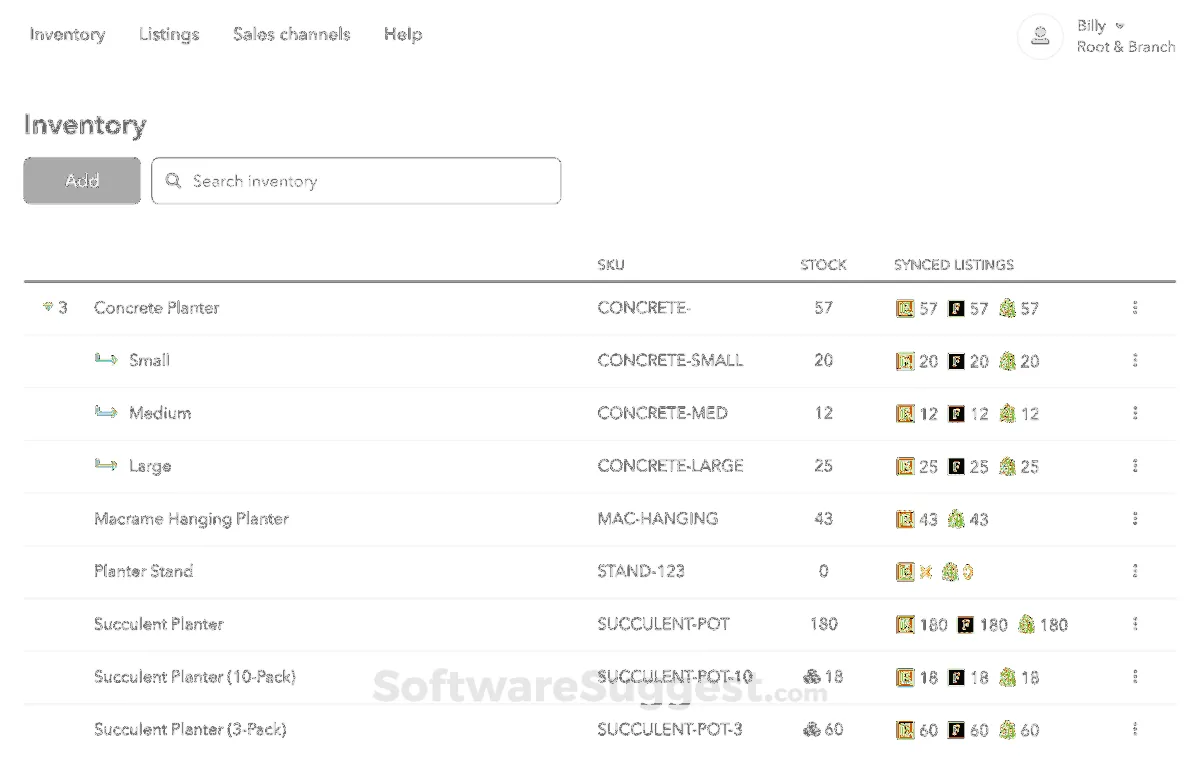Click the magnifier icon in the search box

(174, 181)
